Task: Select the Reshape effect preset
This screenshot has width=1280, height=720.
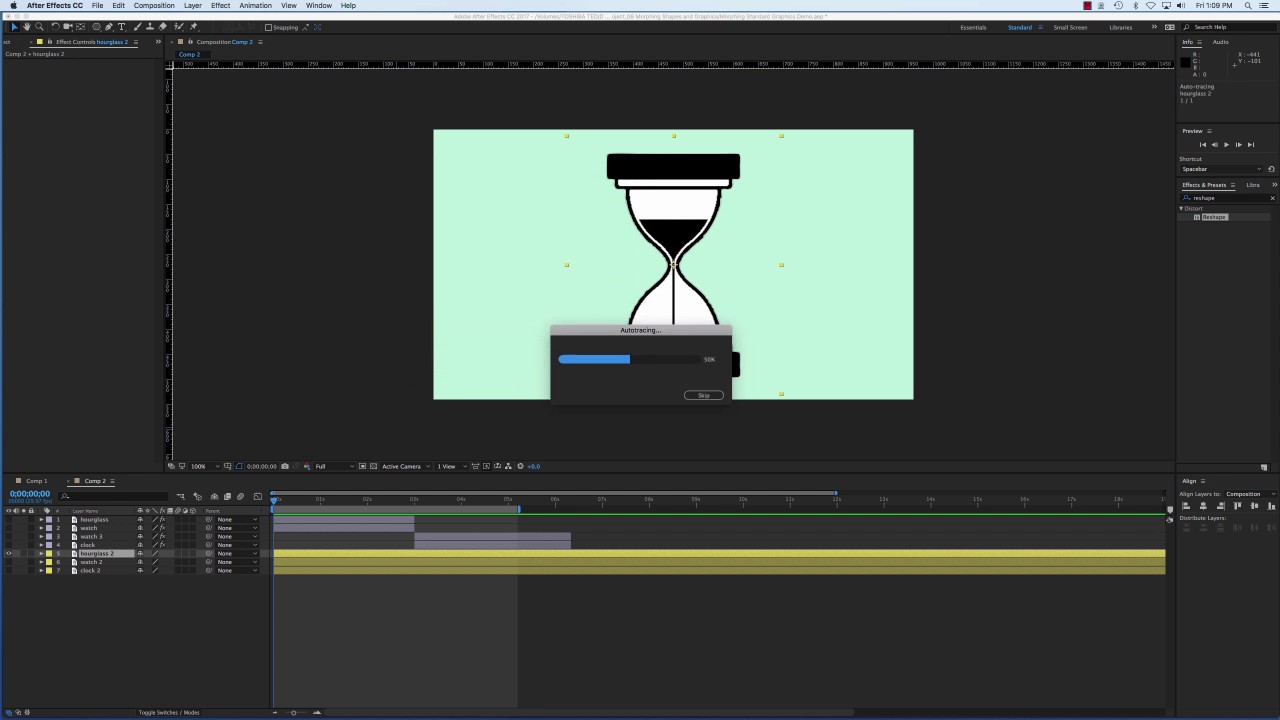Action: (1214, 217)
